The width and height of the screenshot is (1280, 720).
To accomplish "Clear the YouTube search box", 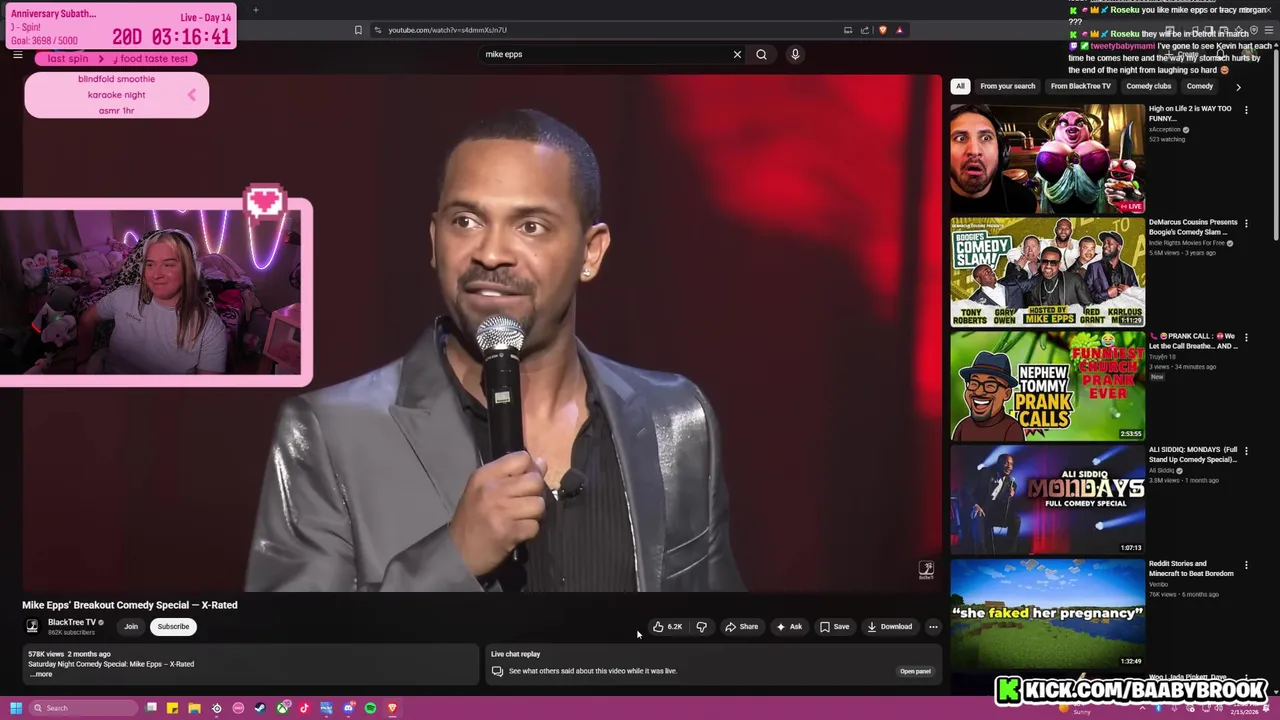I will click(737, 54).
